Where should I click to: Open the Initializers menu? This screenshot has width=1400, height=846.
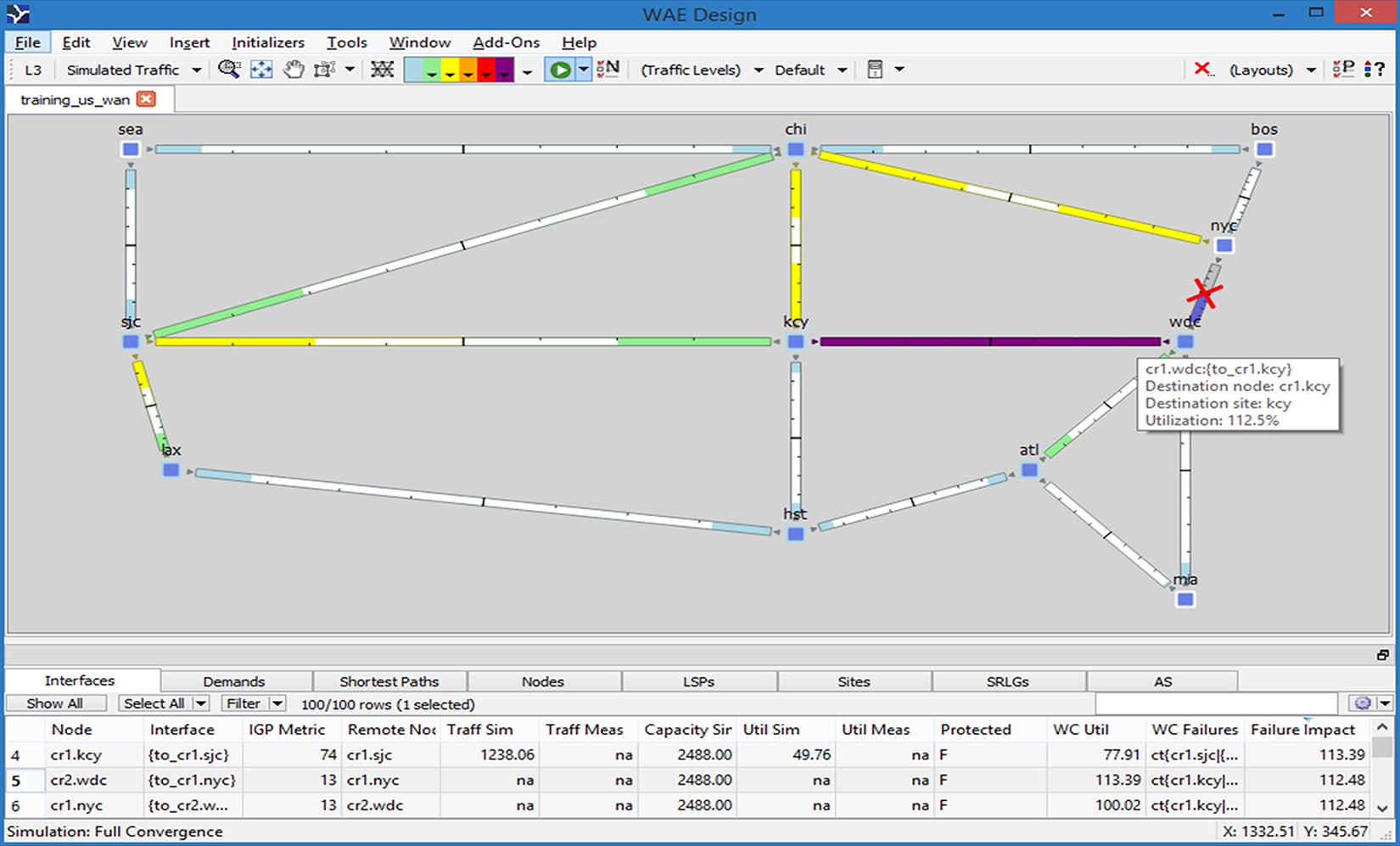(268, 42)
